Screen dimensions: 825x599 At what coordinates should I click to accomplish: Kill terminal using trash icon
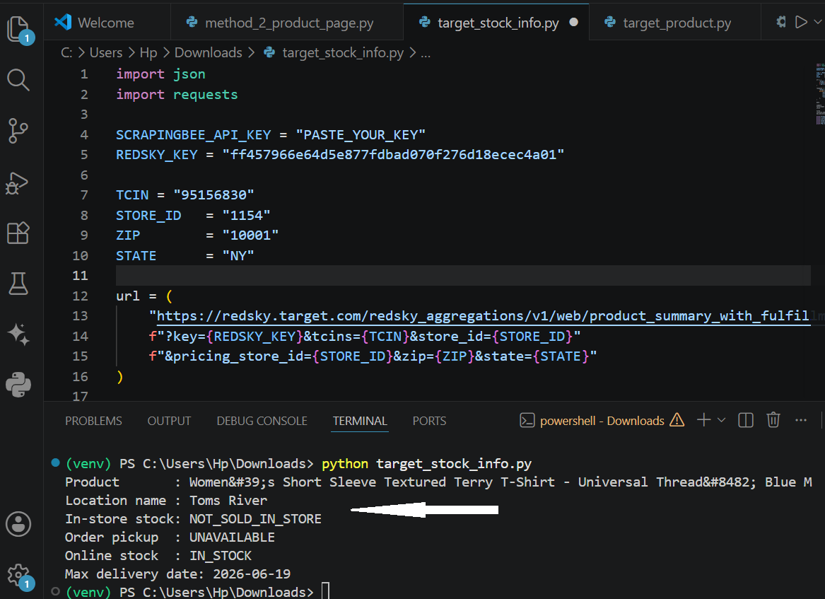click(773, 420)
